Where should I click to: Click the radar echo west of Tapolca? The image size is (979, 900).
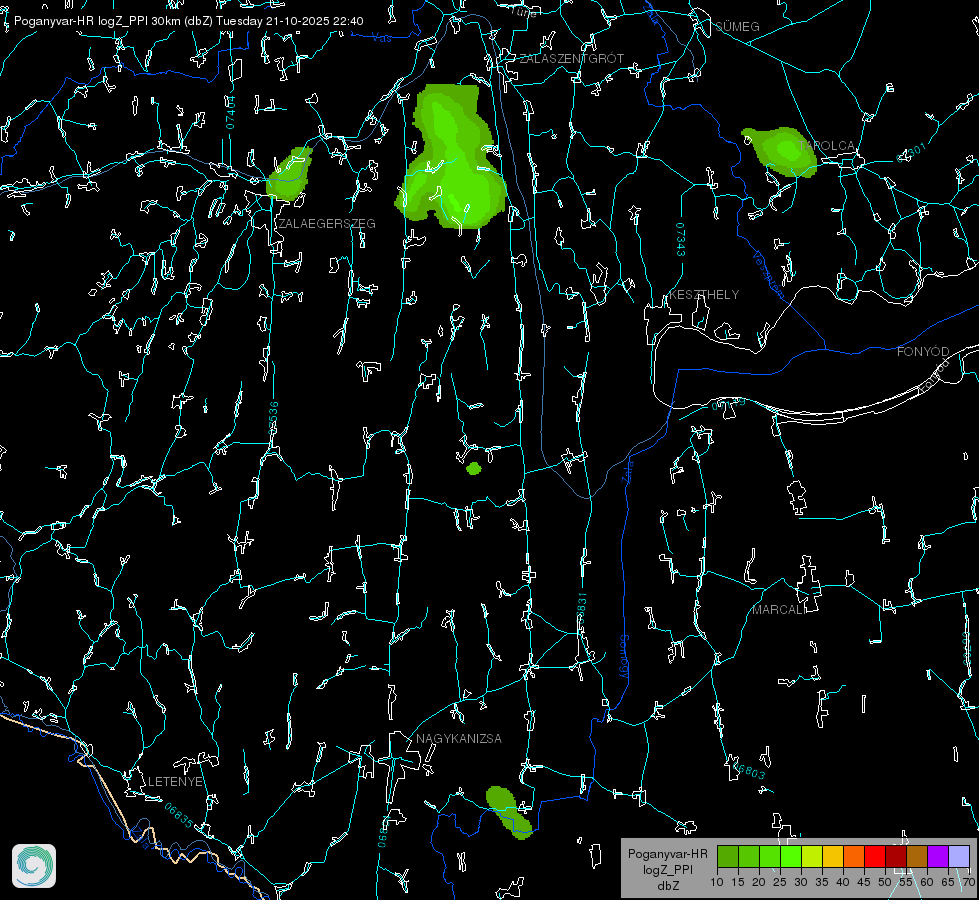[x=781, y=152]
